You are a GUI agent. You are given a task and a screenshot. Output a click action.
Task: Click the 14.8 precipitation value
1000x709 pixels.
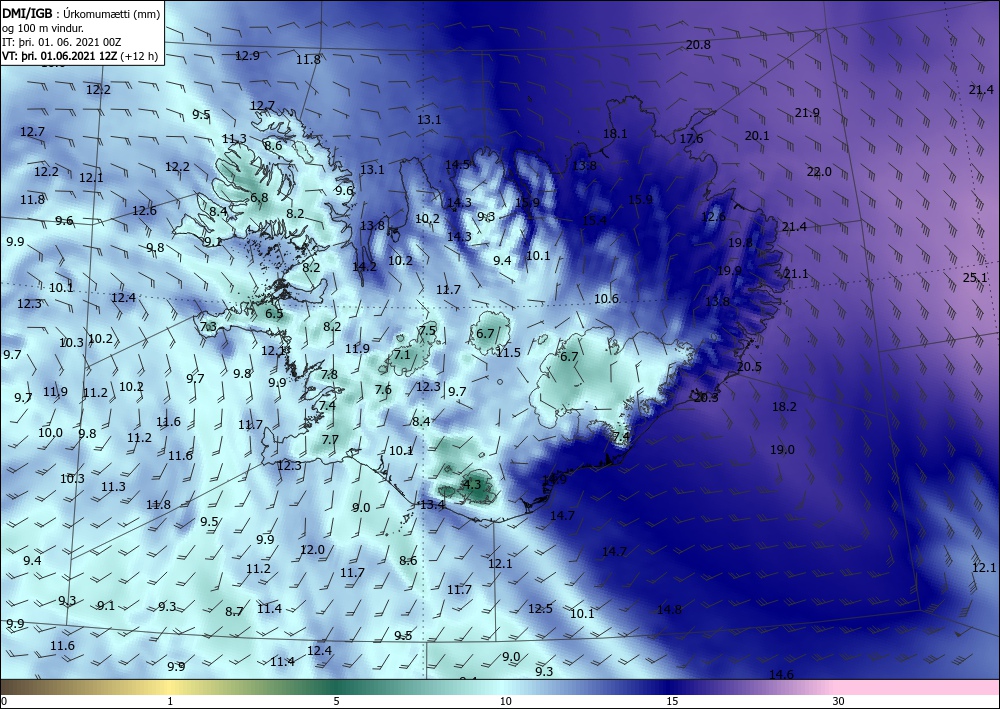pyautogui.click(x=669, y=610)
